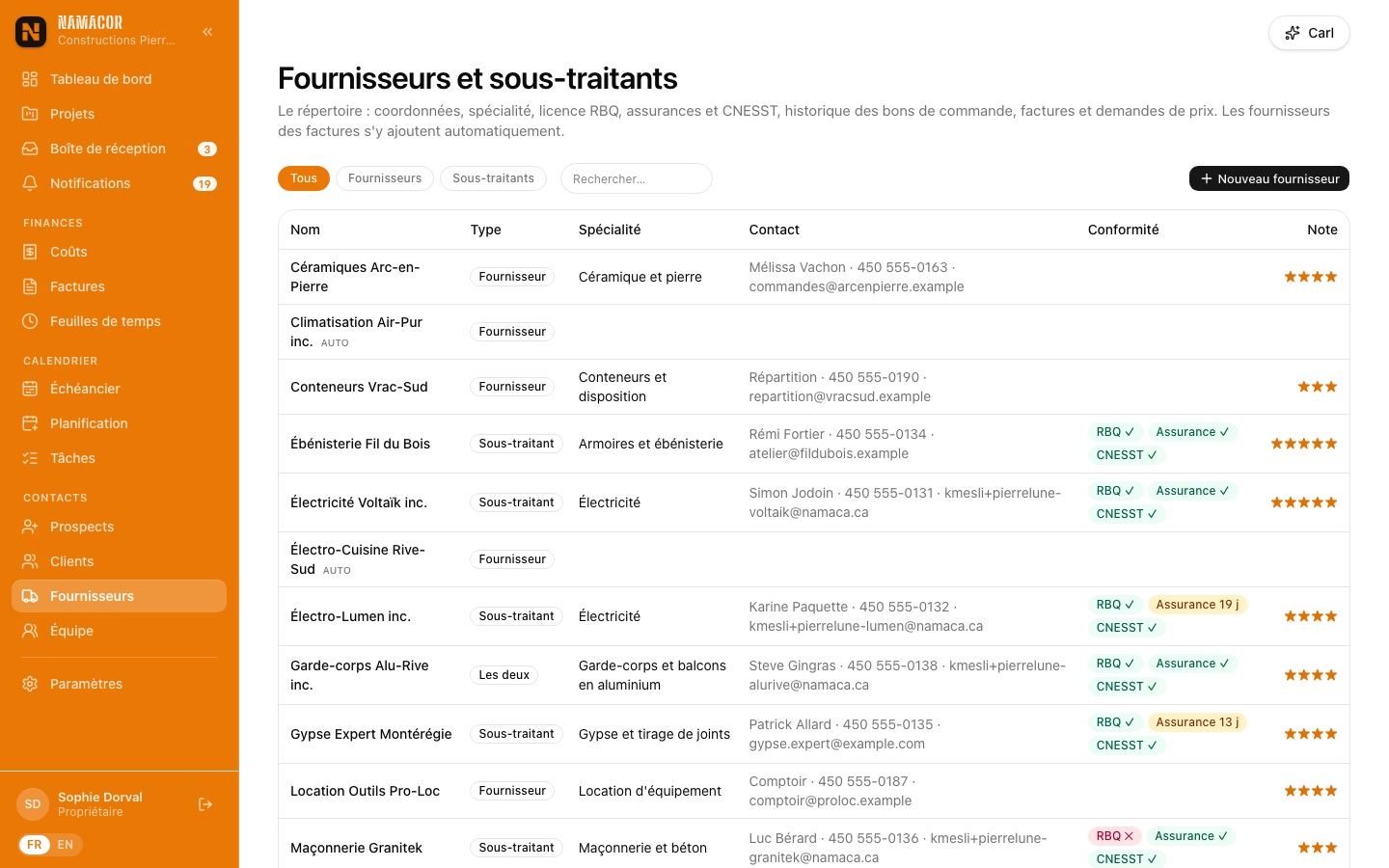Viewport: 1389px width, 868px height.
Task: Open Ébénisterie Fil du Bois entry
Action: coord(814,444)
